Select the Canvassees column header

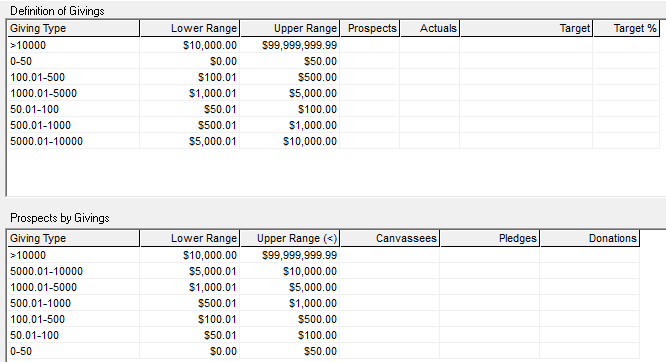[390, 238]
